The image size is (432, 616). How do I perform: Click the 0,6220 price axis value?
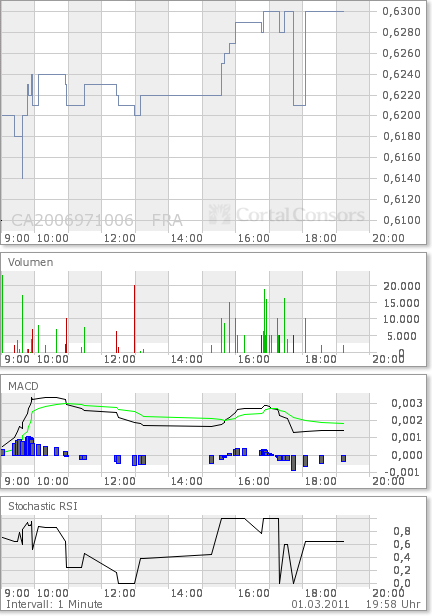(x=401, y=95)
